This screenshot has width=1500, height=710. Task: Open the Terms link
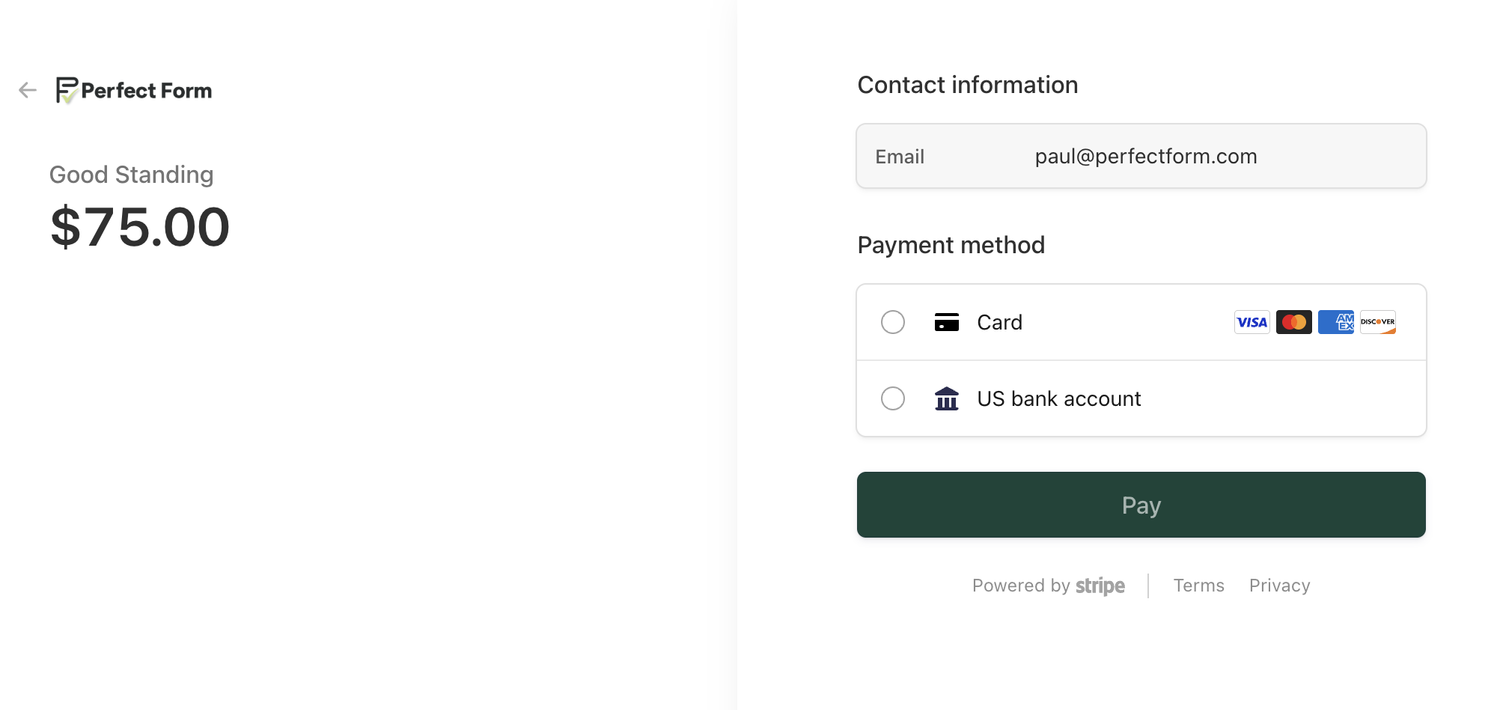[1199, 586]
